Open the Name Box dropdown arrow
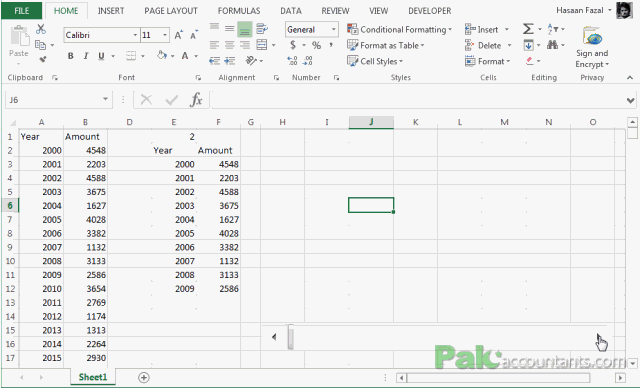640x388 pixels. point(105,99)
